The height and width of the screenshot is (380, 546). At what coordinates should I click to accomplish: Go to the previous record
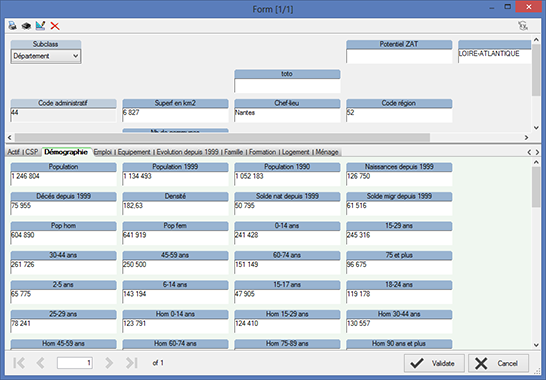pyautogui.click(x=40, y=363)
